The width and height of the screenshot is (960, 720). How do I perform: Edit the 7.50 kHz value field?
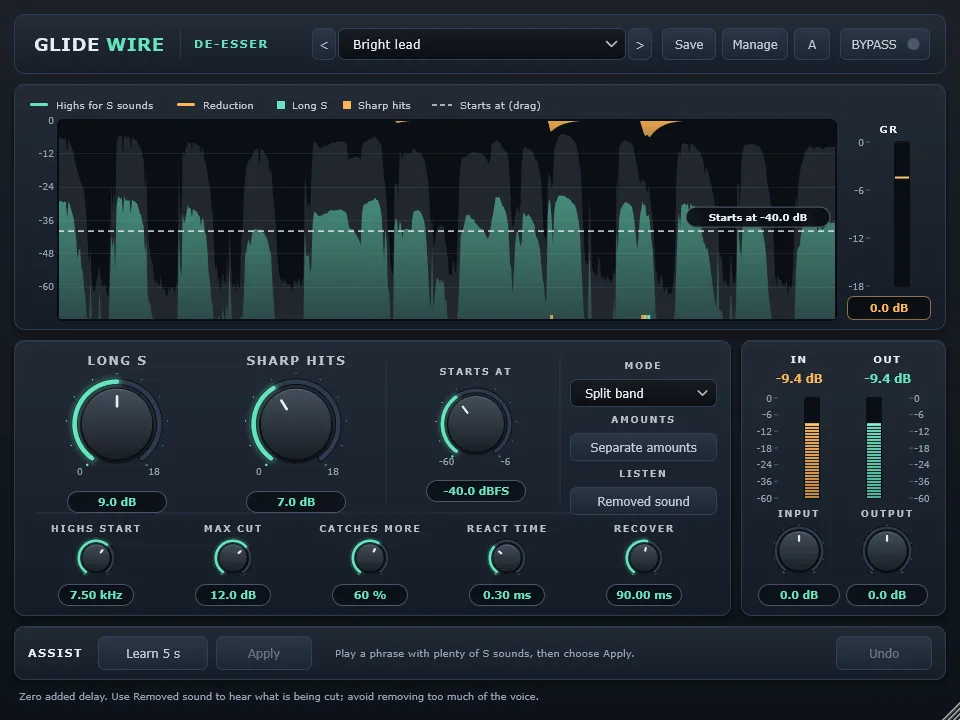pos(96,595)
